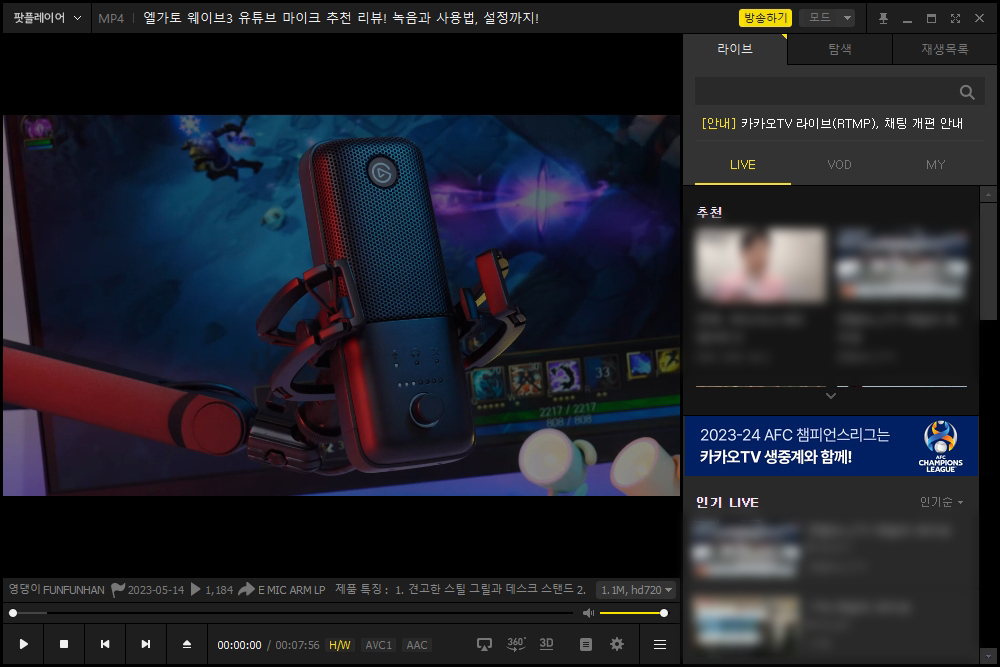1000x667 pixels.
Task: Select the VOD sub-tab
Action: [839, 165]
